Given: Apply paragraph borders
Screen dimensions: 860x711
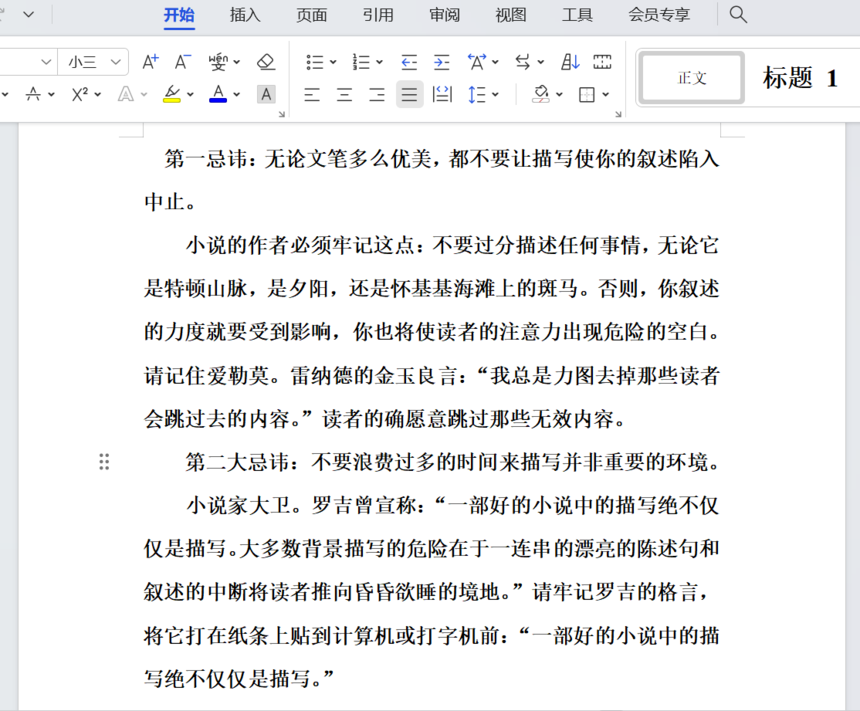Looking at the screenshot, I should [x=587, y=94].
